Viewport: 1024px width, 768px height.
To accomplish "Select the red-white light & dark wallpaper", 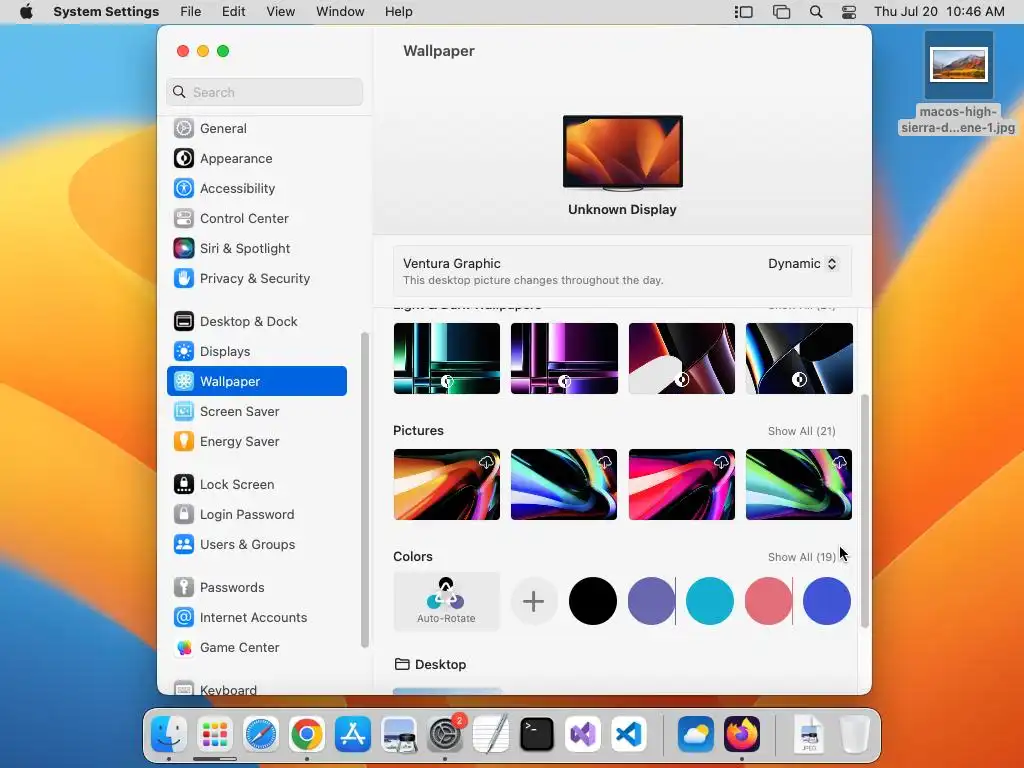I will pos(682,359).
